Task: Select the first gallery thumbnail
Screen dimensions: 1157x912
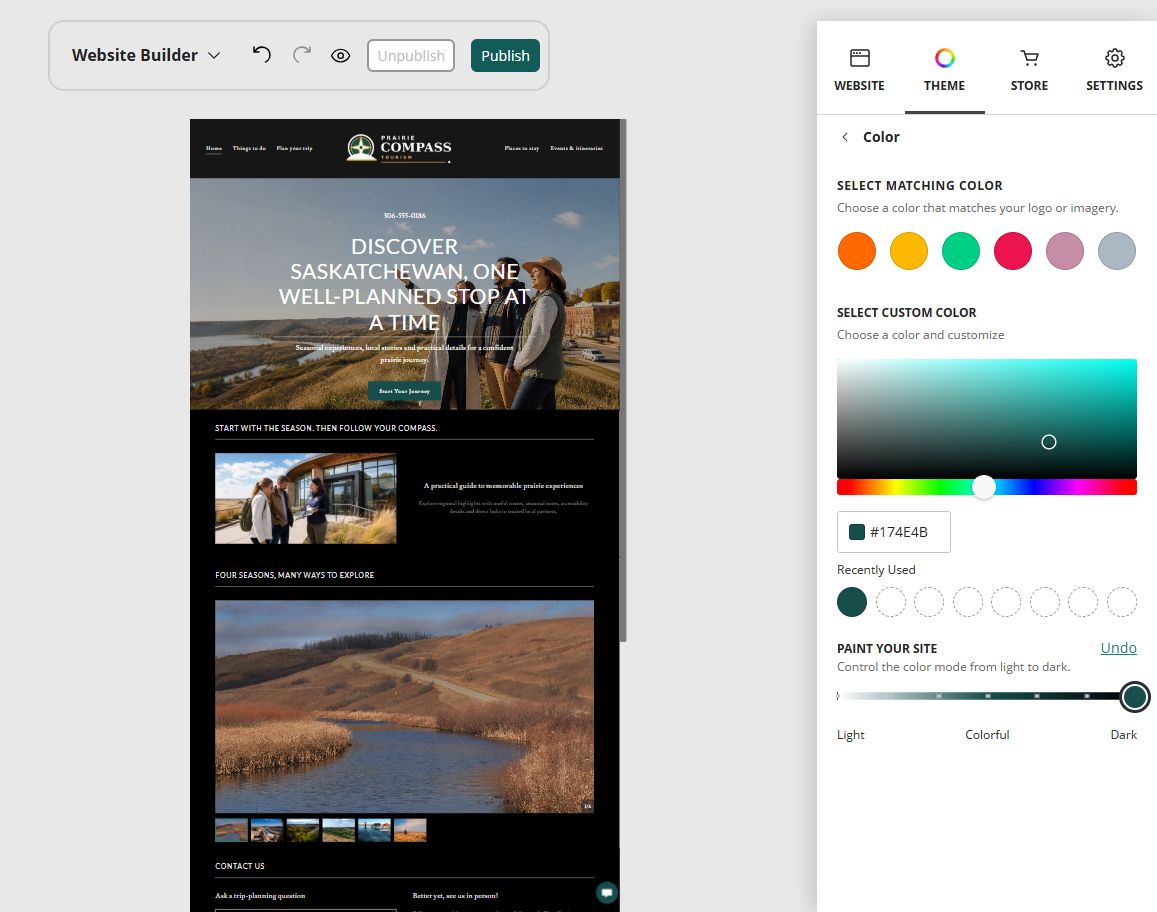Action: 231,830
